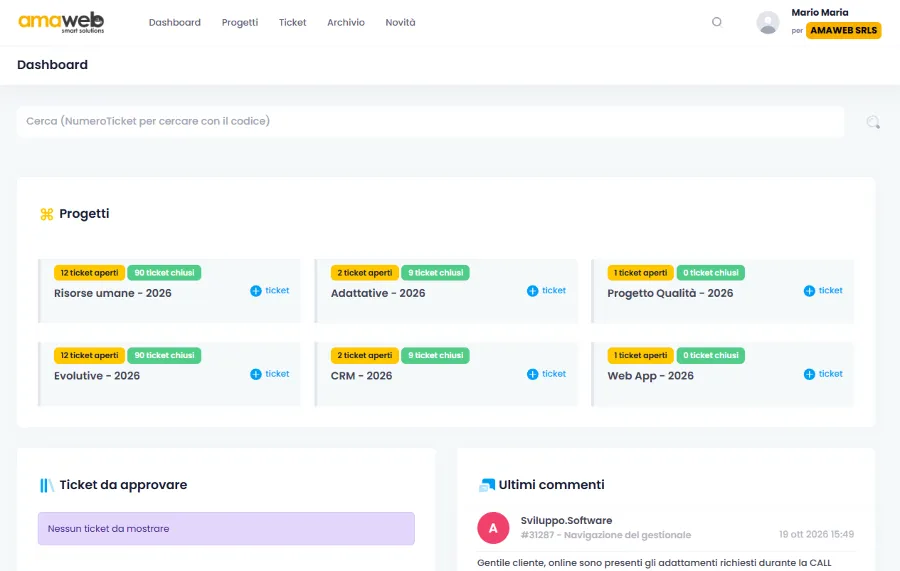Click the Progetti section command icon
Viewport: 900px width, 571px height.
[x=46, y=214]
